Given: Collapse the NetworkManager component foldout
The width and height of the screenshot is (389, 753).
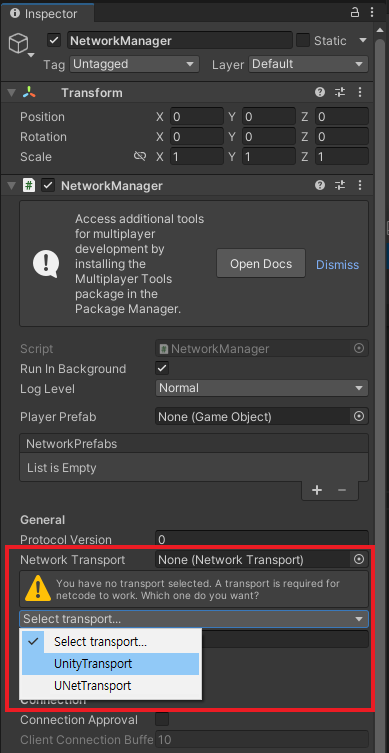Looking at the screenshot, I should coord(12,186).
